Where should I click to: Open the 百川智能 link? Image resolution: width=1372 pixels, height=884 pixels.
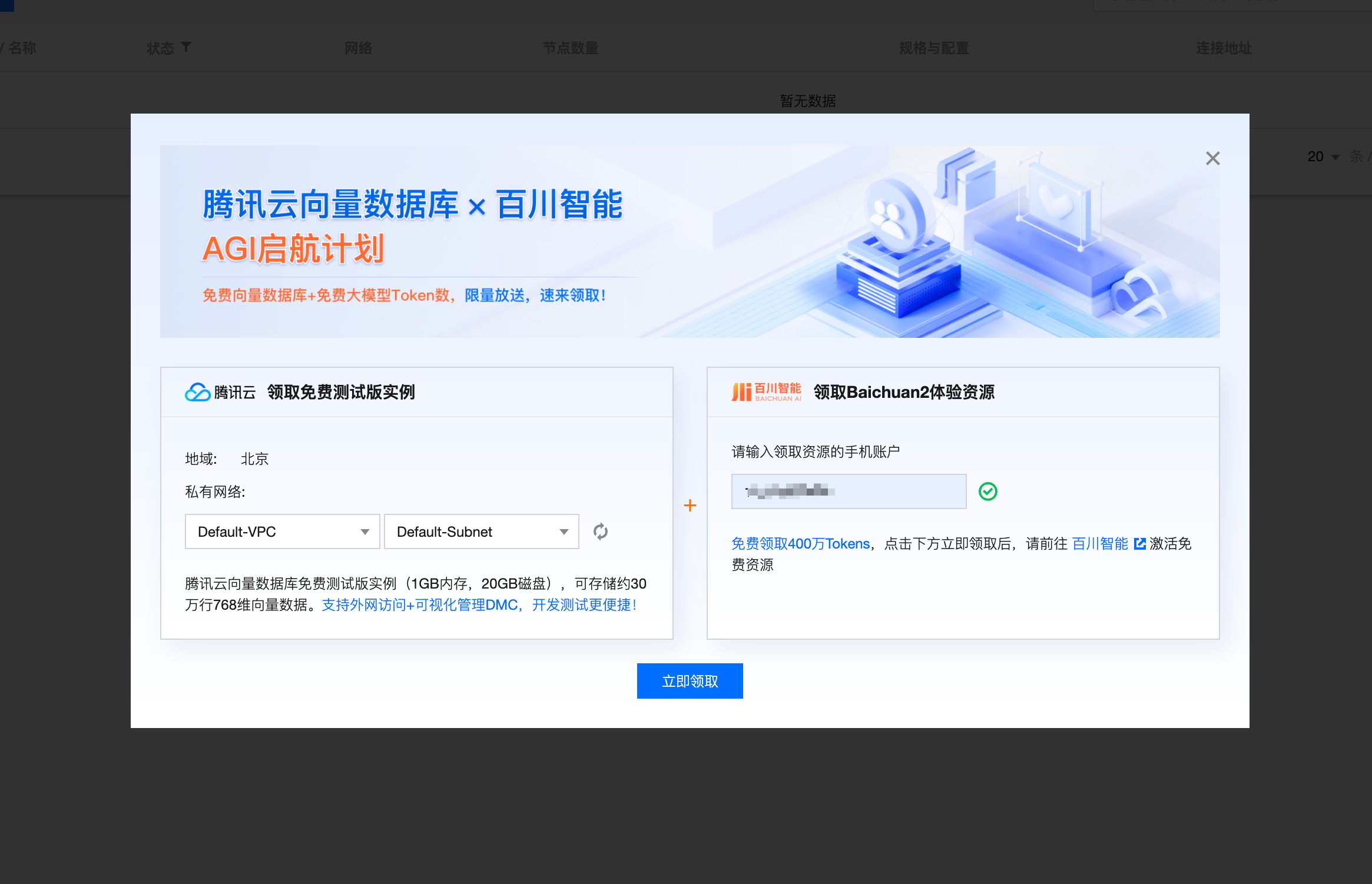[1099, 544]
